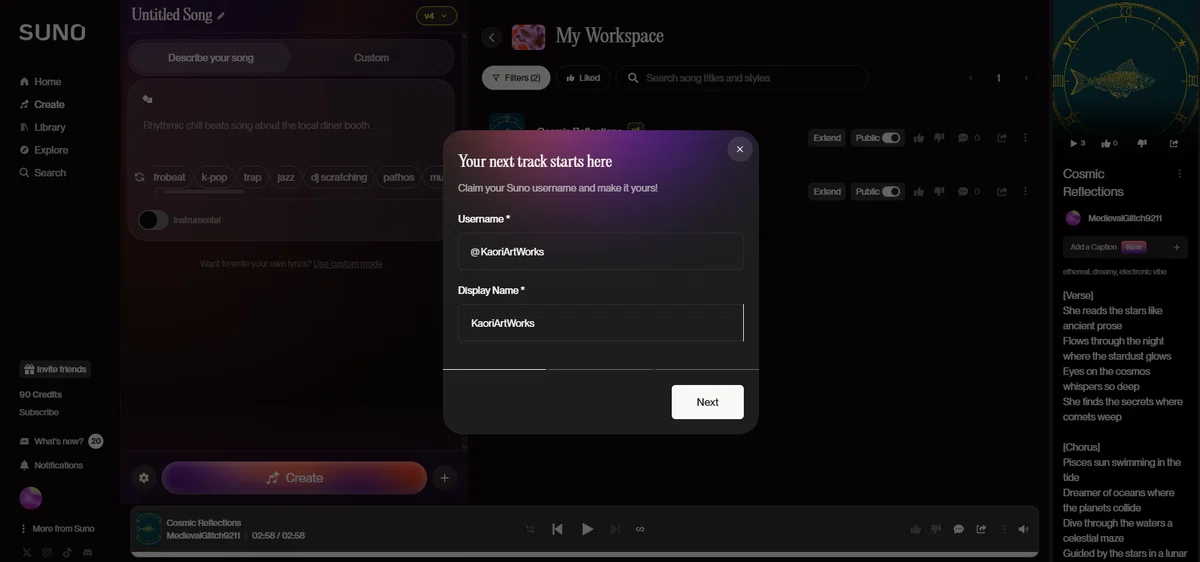Screen dimensions: 1200x562
Task: Open Create in the sidebar
Action: tap(42, 104)
